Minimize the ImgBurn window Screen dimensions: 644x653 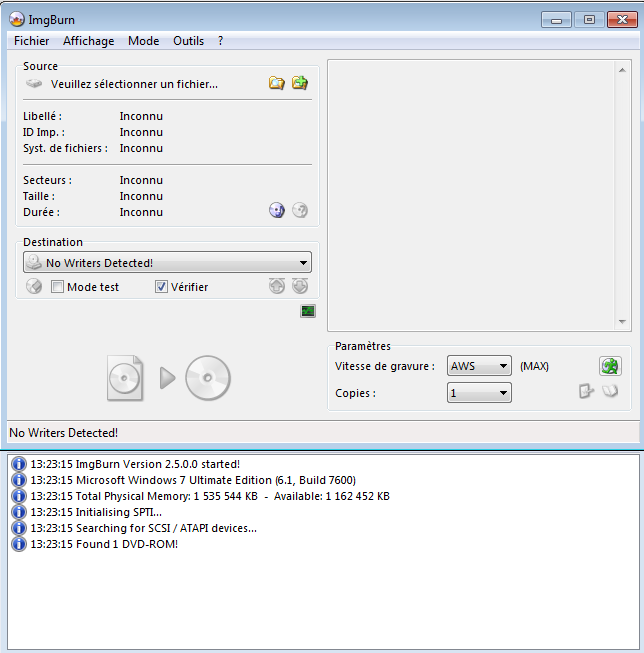click(556, 20)
